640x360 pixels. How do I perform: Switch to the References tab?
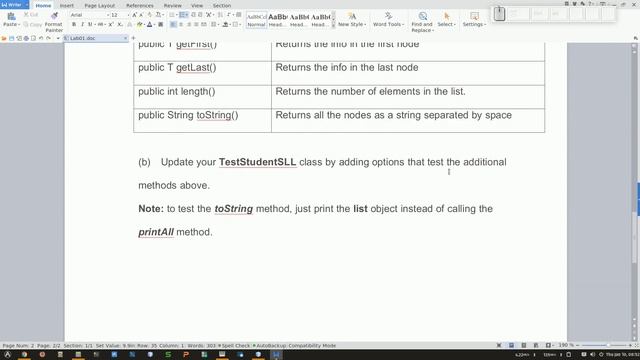[140, 5]
